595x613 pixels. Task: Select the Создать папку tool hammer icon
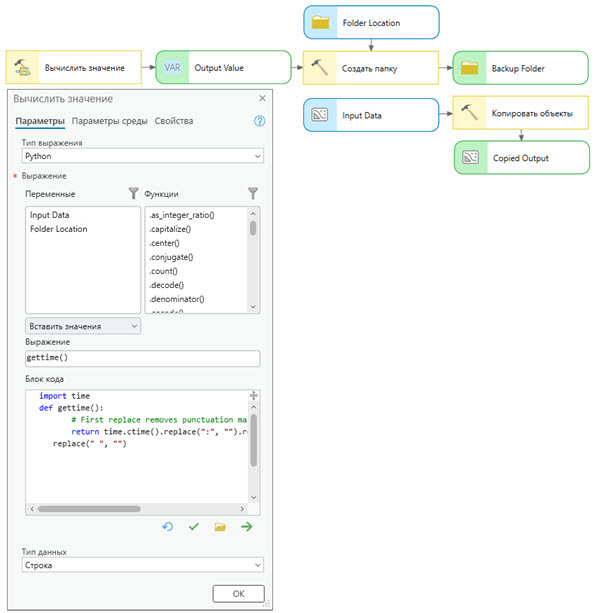(320, 68)
